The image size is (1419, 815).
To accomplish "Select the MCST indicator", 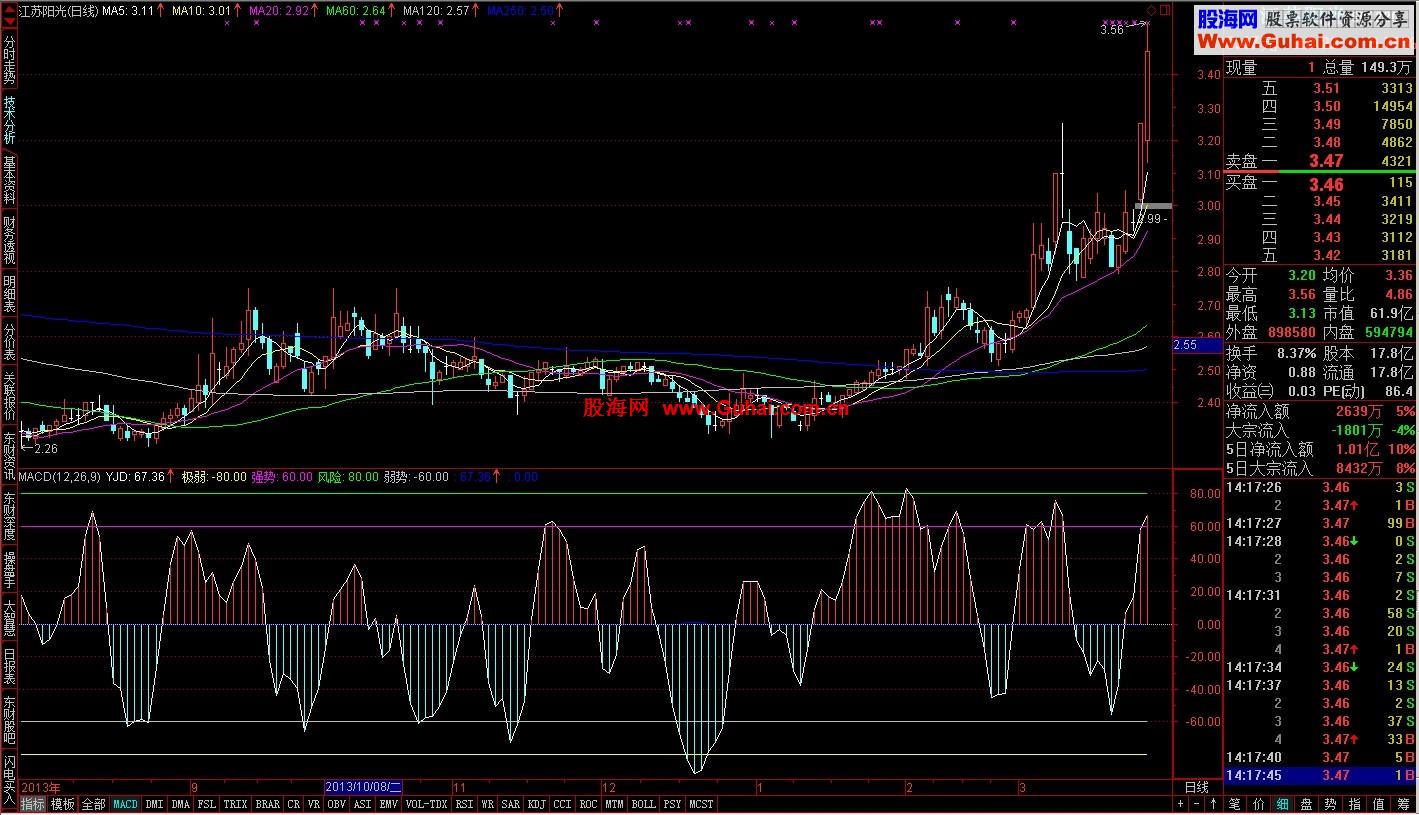I will (701, 804).
